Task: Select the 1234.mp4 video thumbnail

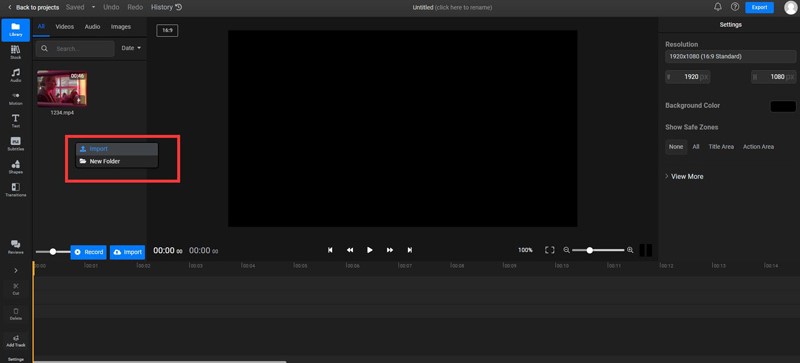Action: 62,89
